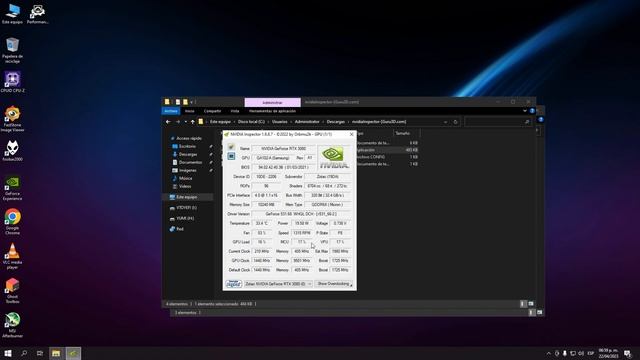Expand the address bar history dropdown
This screenshot has height=360, width=640.
click(445, 122)
